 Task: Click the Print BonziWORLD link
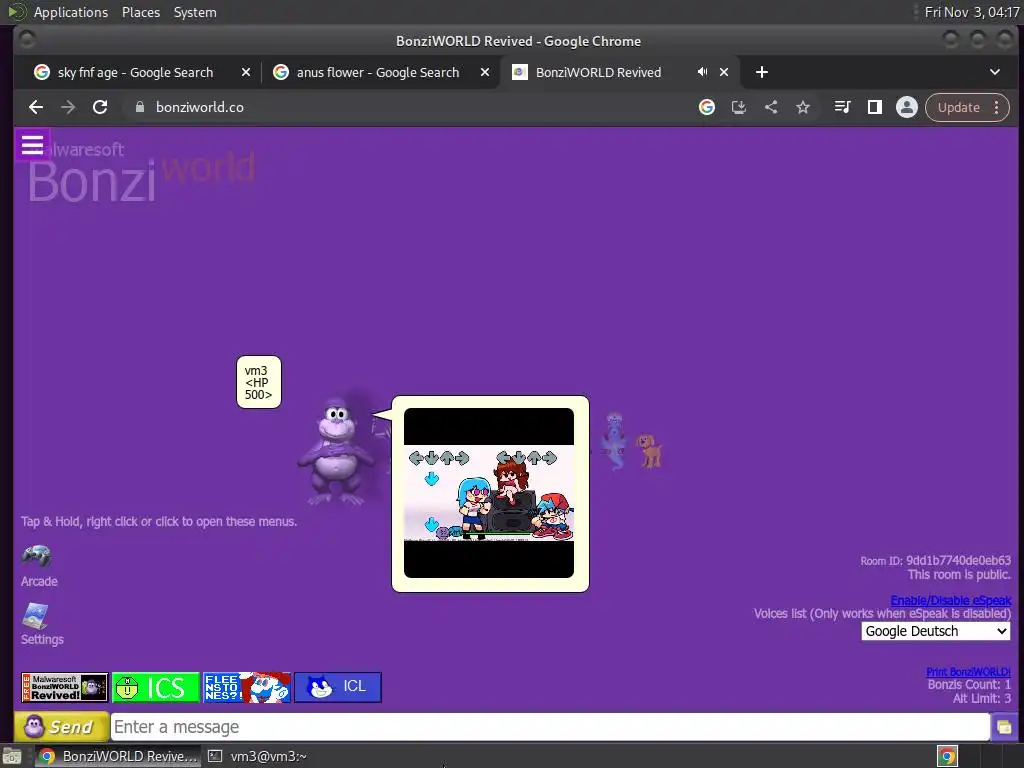tap(968, 671)
